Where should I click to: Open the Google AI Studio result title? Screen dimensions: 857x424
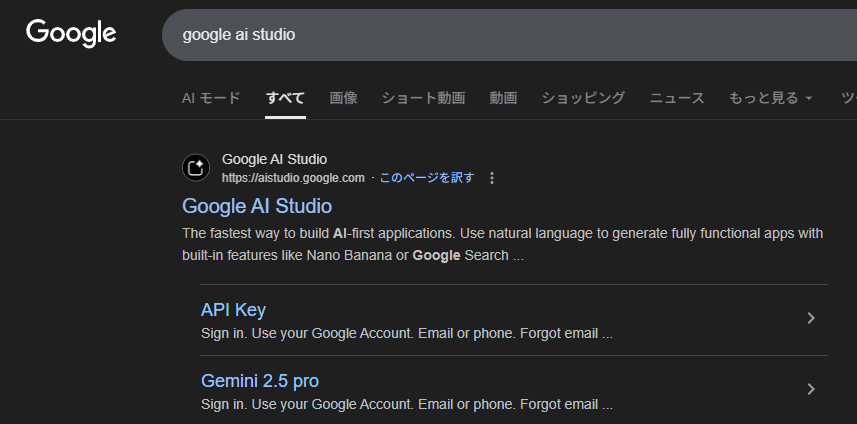point(257,206)
